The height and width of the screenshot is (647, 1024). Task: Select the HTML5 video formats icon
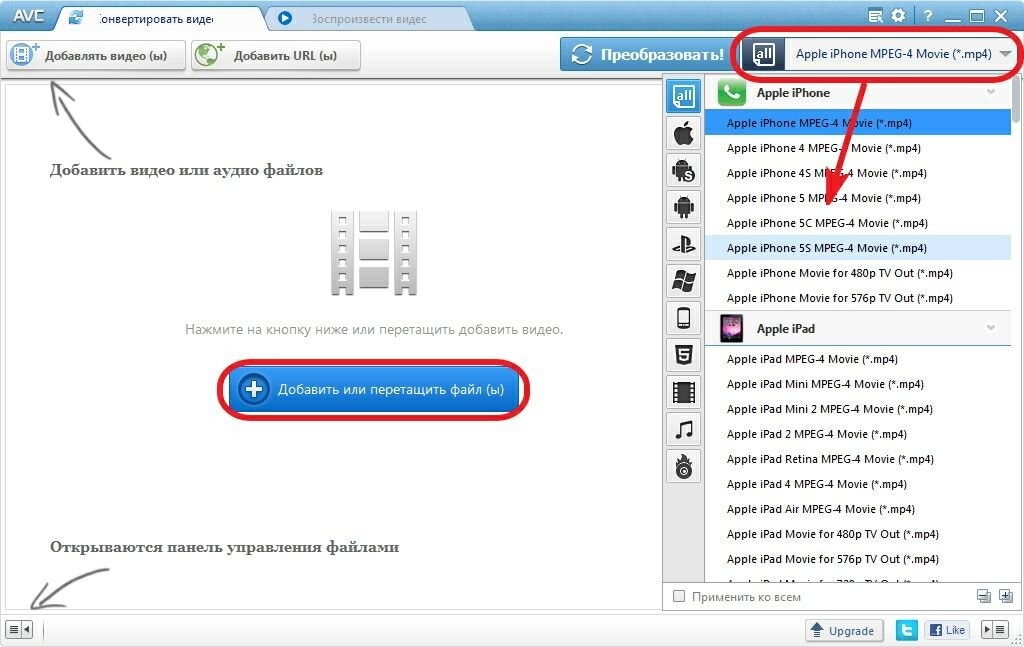[x=684, y=355]
